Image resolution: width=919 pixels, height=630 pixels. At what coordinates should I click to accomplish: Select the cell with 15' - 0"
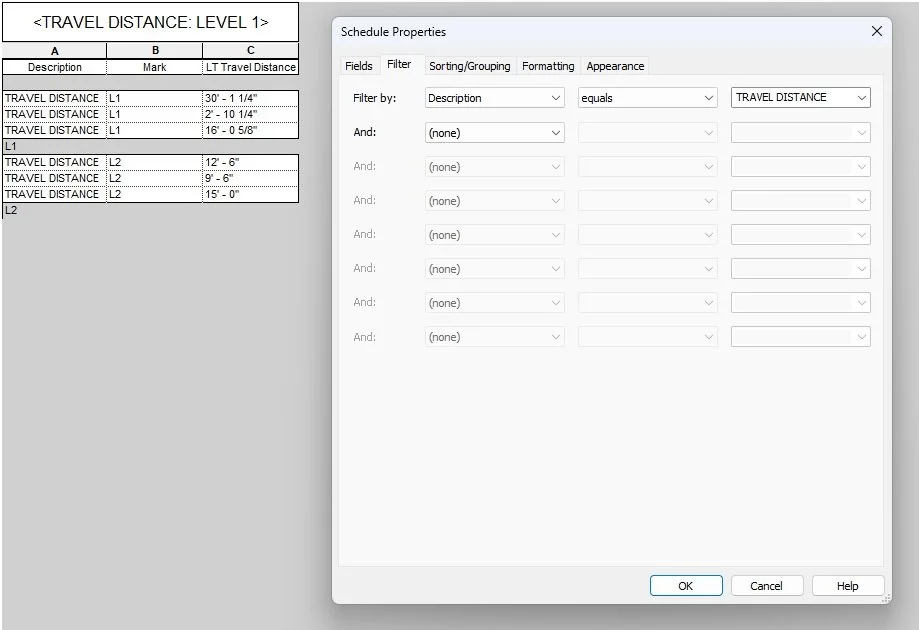(251, 194)
